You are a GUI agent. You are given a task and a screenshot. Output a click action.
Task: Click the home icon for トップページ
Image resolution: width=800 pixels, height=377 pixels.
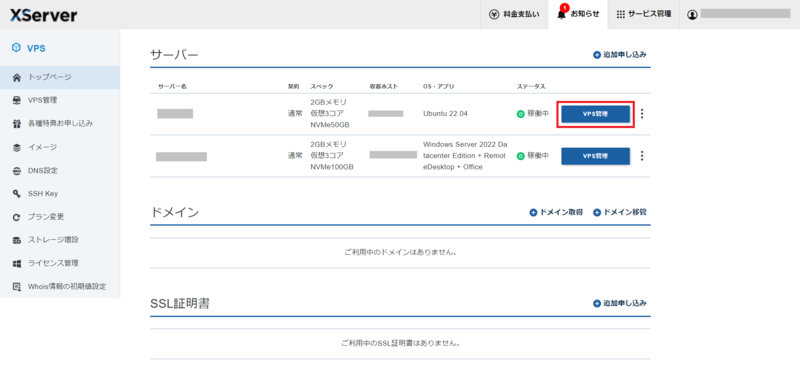tap(17, 78)
